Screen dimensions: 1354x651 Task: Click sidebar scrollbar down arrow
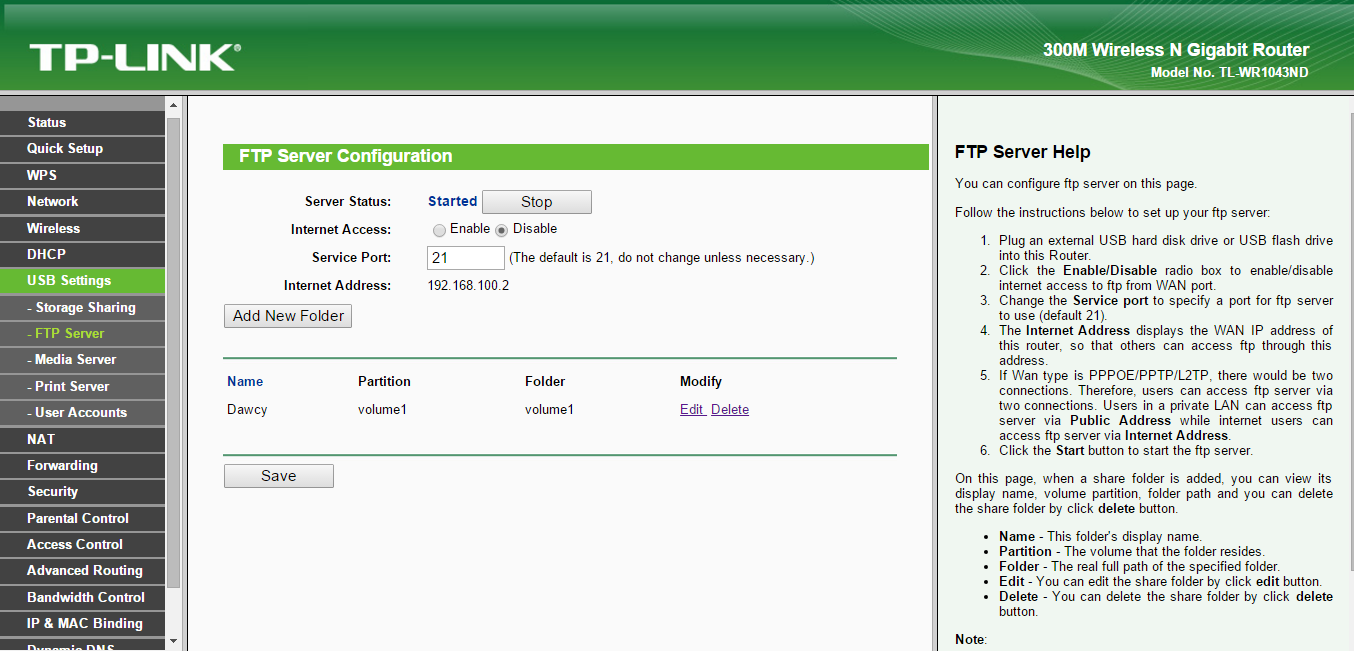coord(173,641)
